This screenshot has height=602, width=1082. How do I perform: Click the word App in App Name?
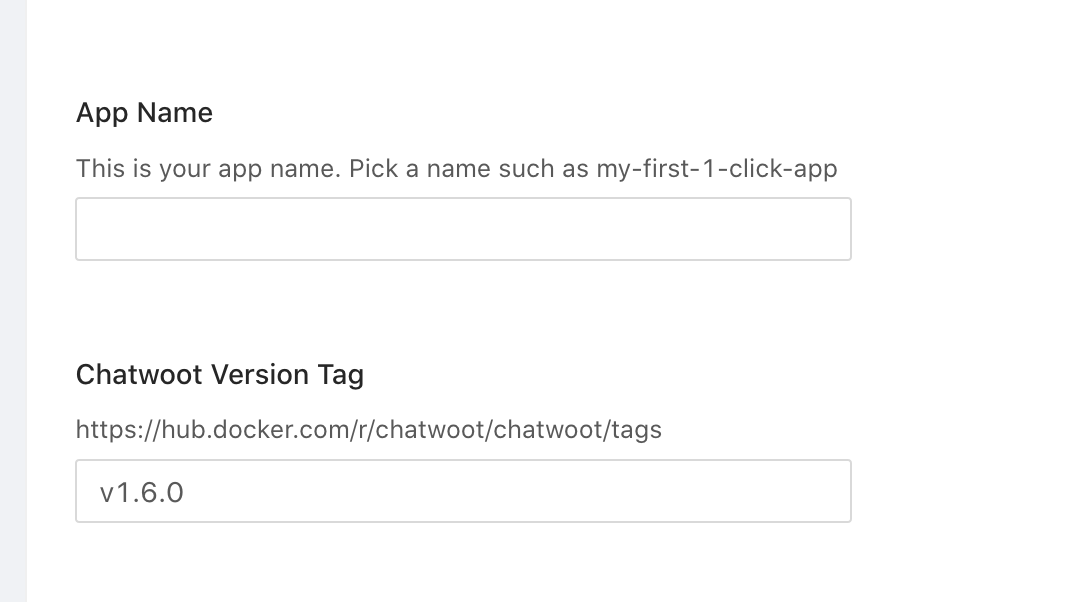coord(99,113)
